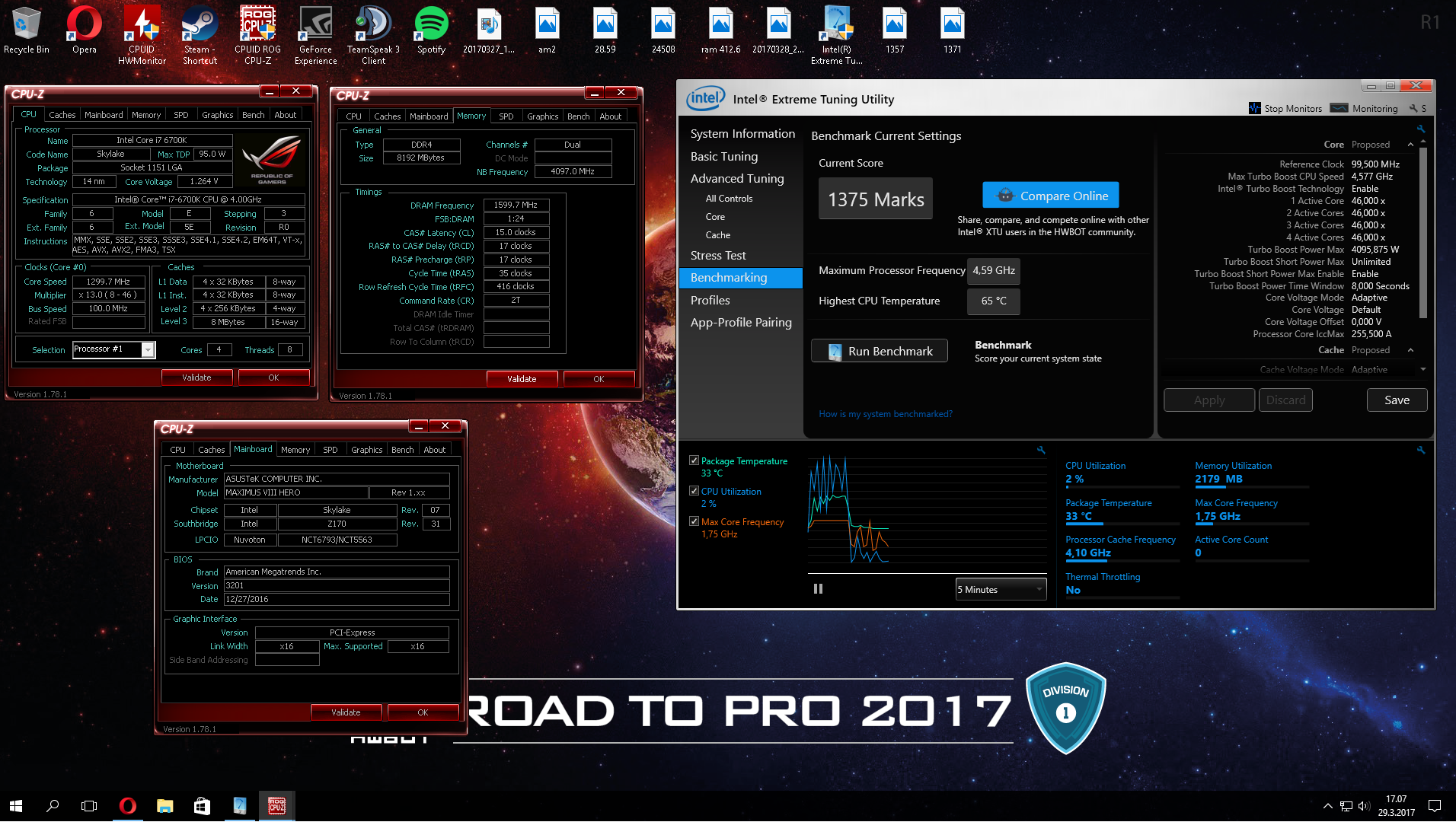1456x822 pixels.
Task: Open the 24508 image file
Action: (663, 30)
